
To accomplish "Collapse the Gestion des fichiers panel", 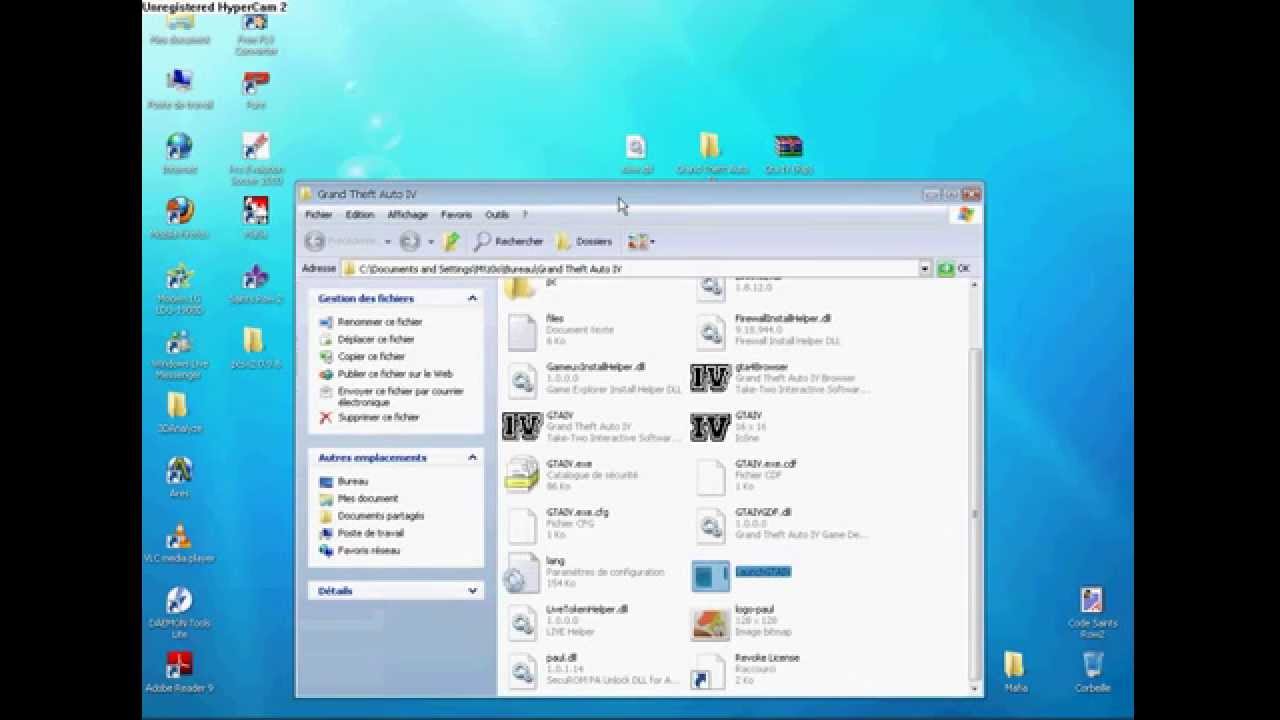I will point(472,298).
